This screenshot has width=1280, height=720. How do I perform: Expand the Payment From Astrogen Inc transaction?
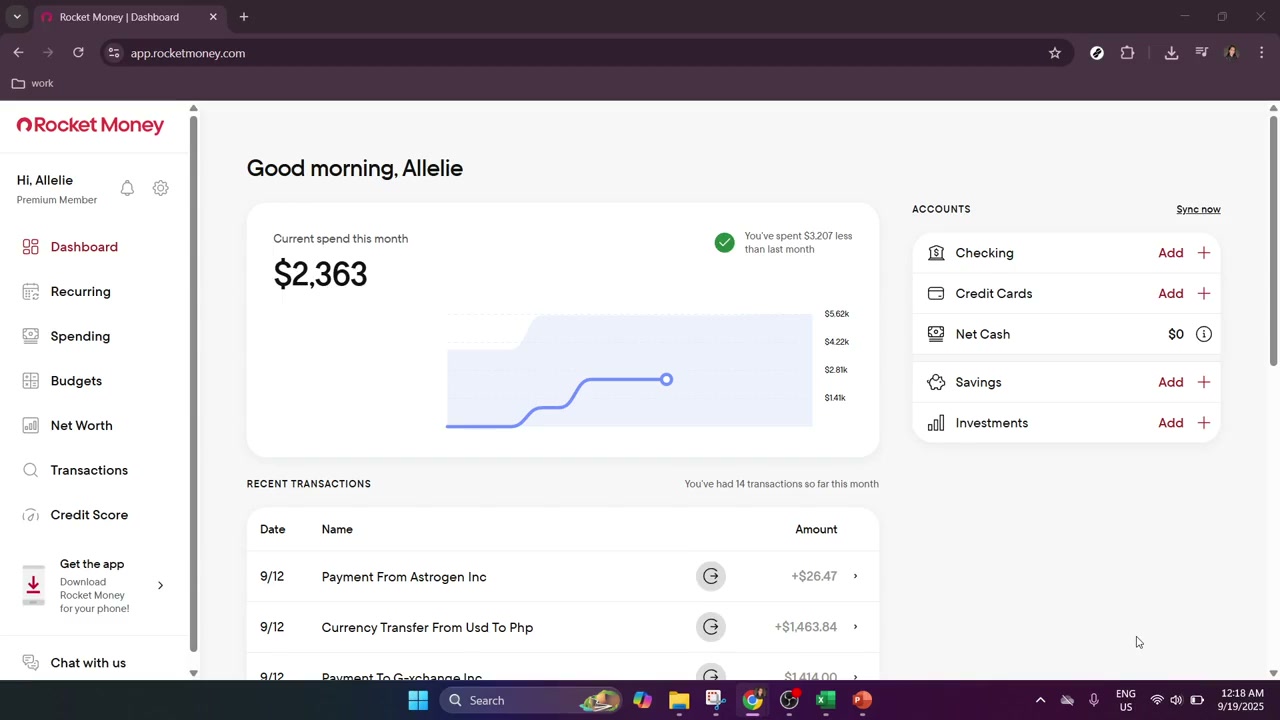click(x=855, y=576)
